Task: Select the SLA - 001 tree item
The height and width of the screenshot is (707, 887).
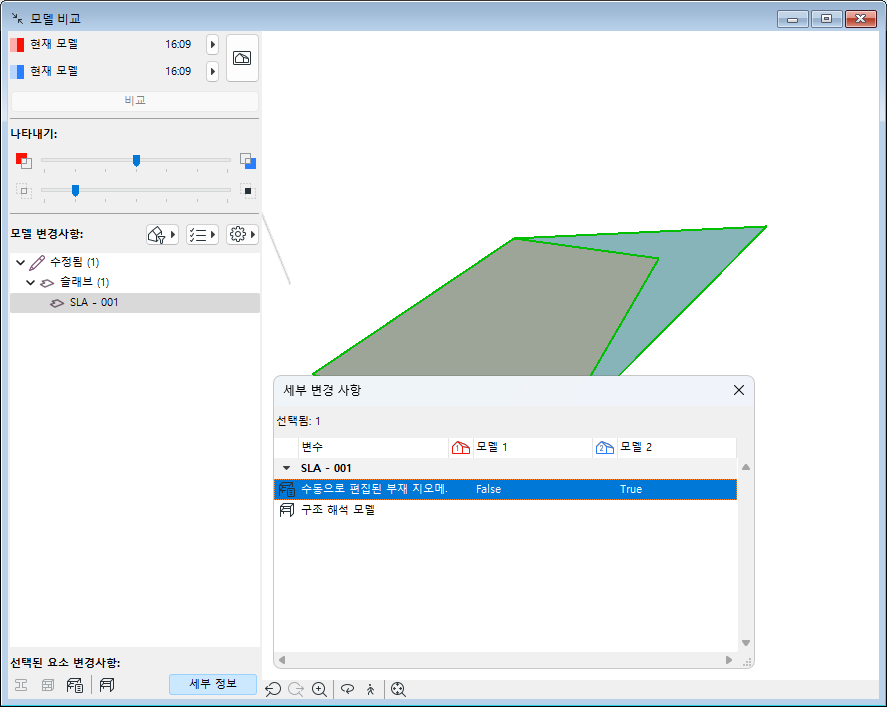Action: 135,303
